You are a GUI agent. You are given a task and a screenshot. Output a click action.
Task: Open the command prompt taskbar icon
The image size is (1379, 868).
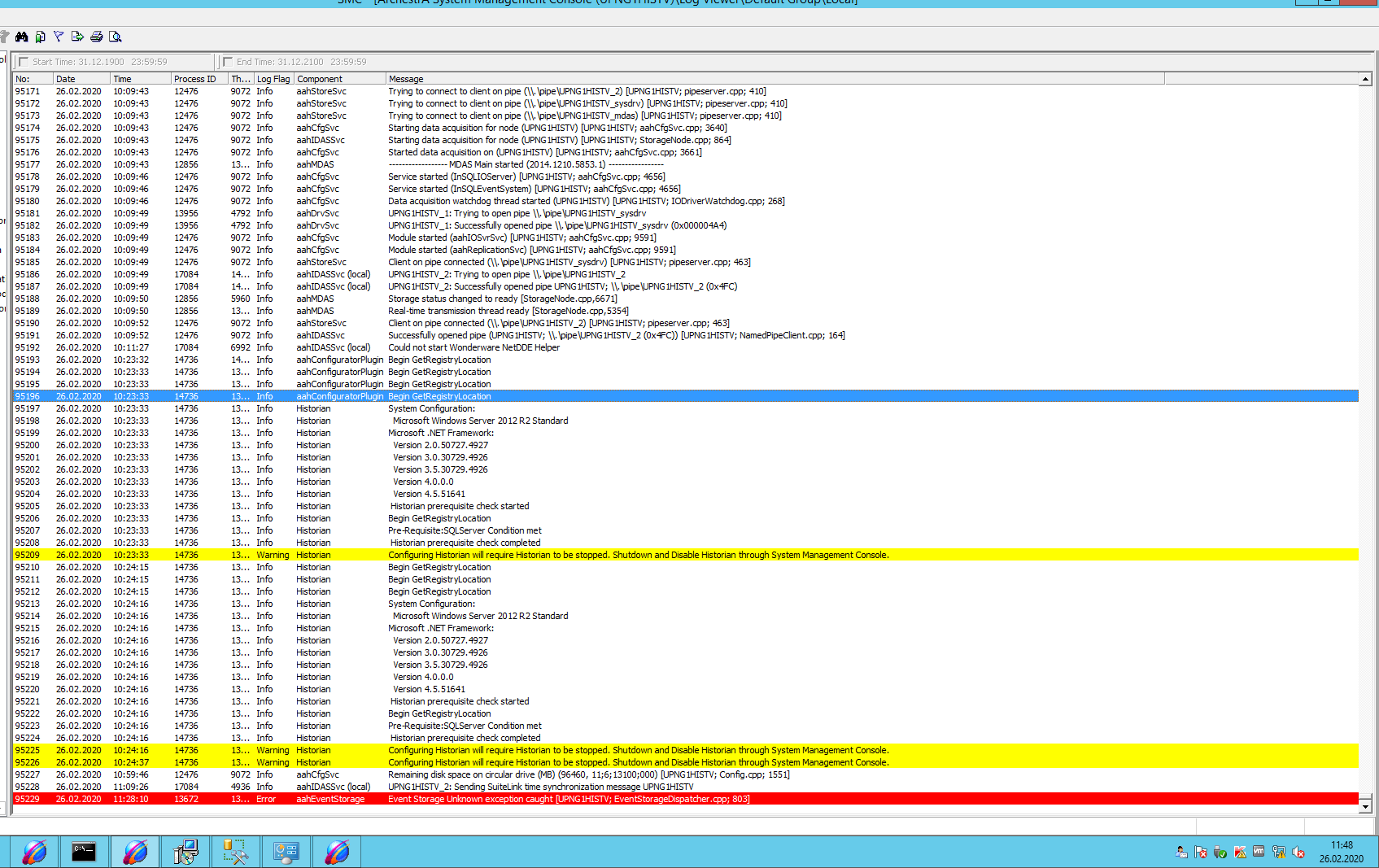(84, 852)
